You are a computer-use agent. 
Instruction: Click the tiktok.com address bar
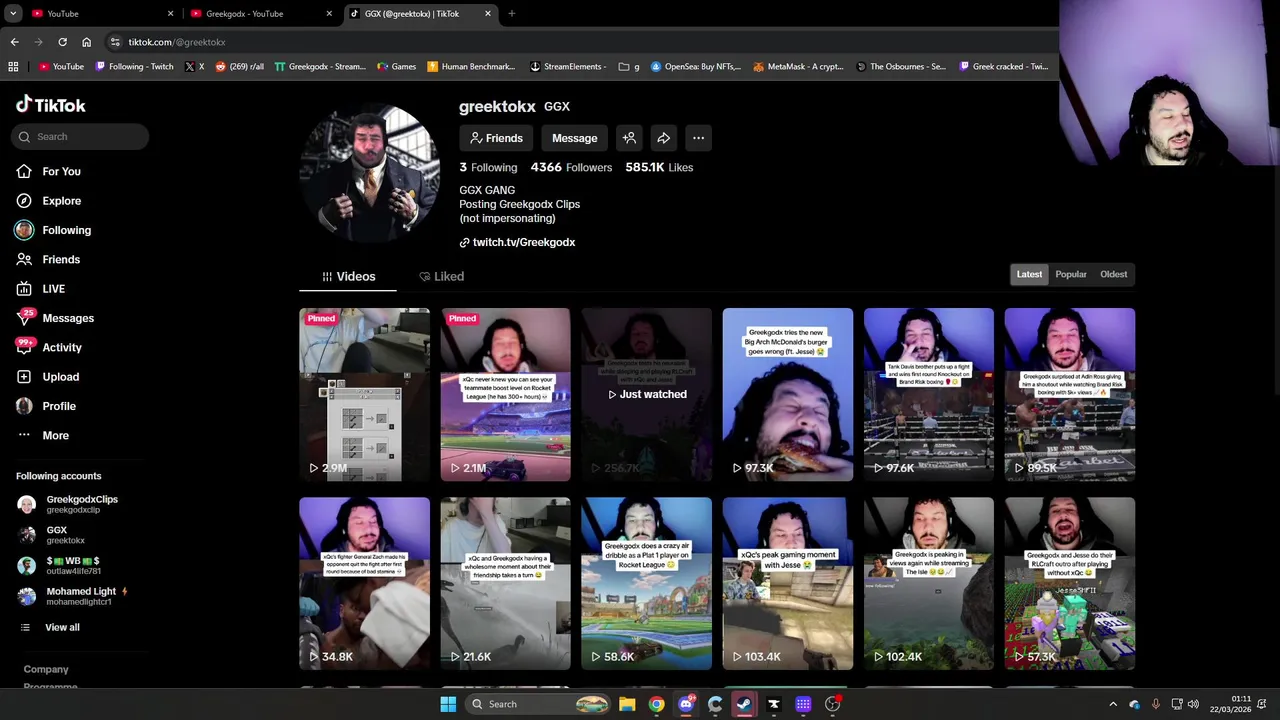580,42
